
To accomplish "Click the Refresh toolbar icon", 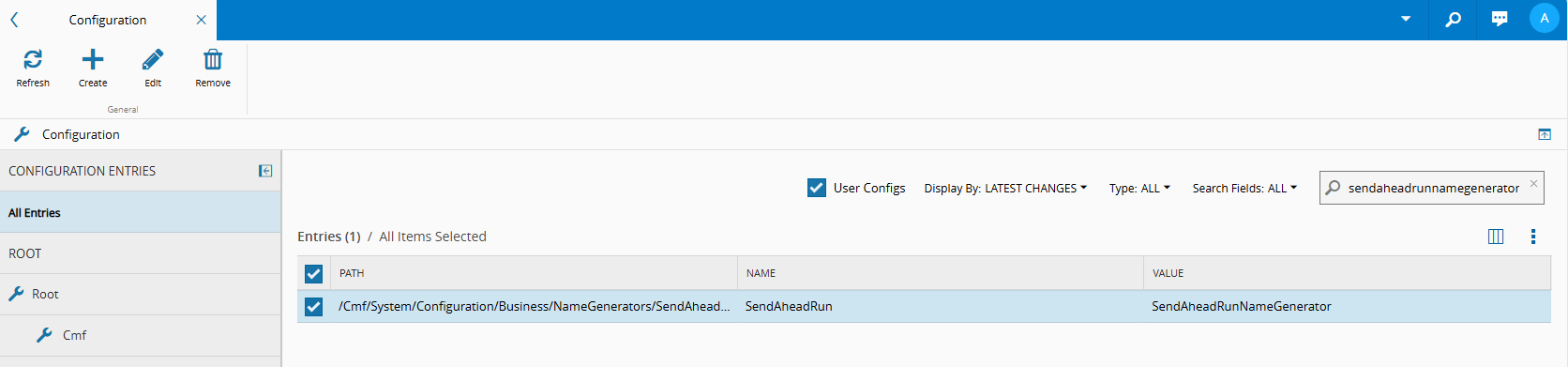I will tap(33, 60).
